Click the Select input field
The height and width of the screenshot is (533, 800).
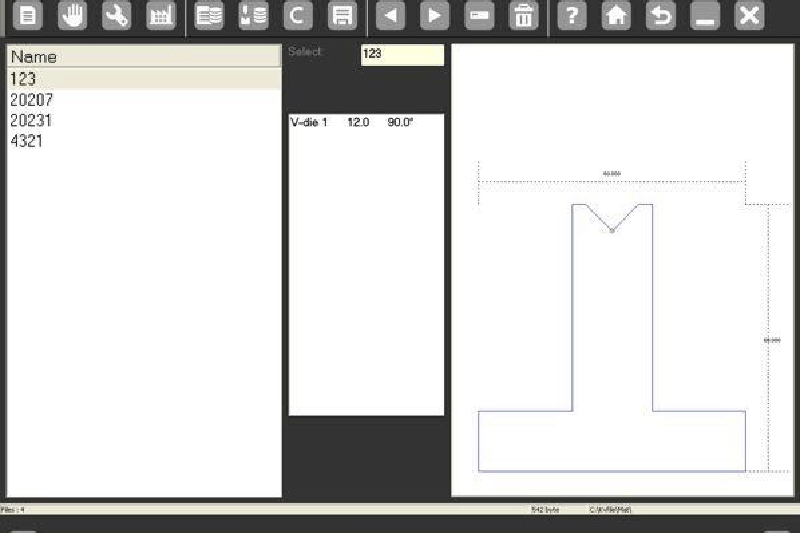[402, 55]
